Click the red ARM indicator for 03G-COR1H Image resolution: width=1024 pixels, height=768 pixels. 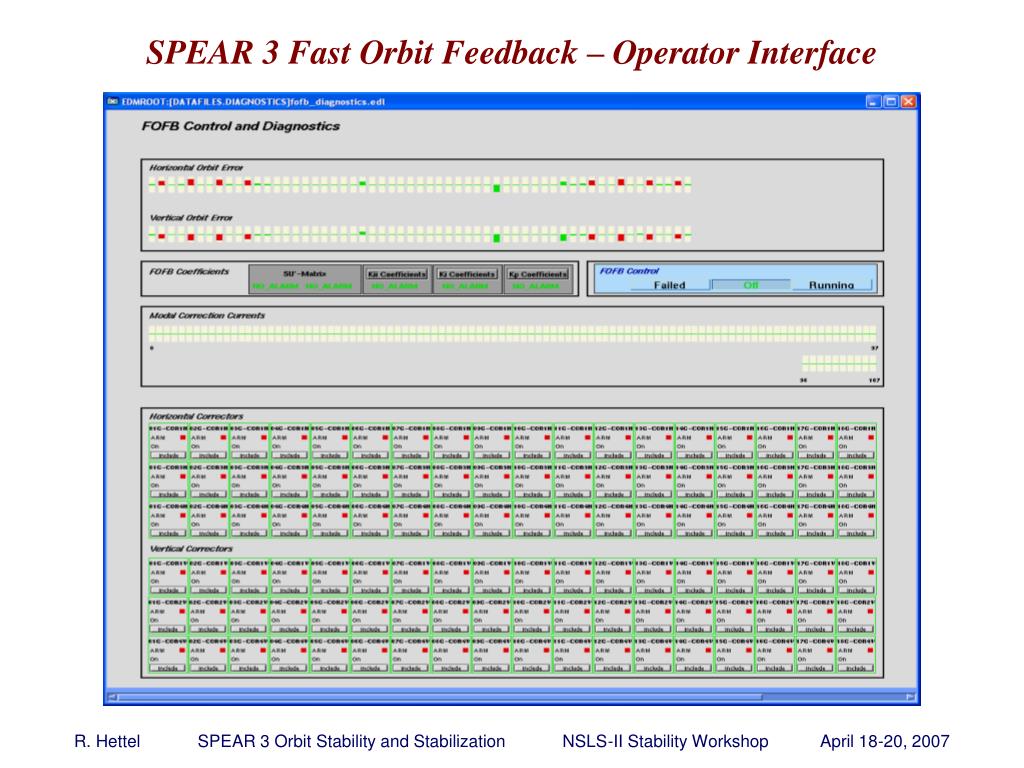point(264,438)
